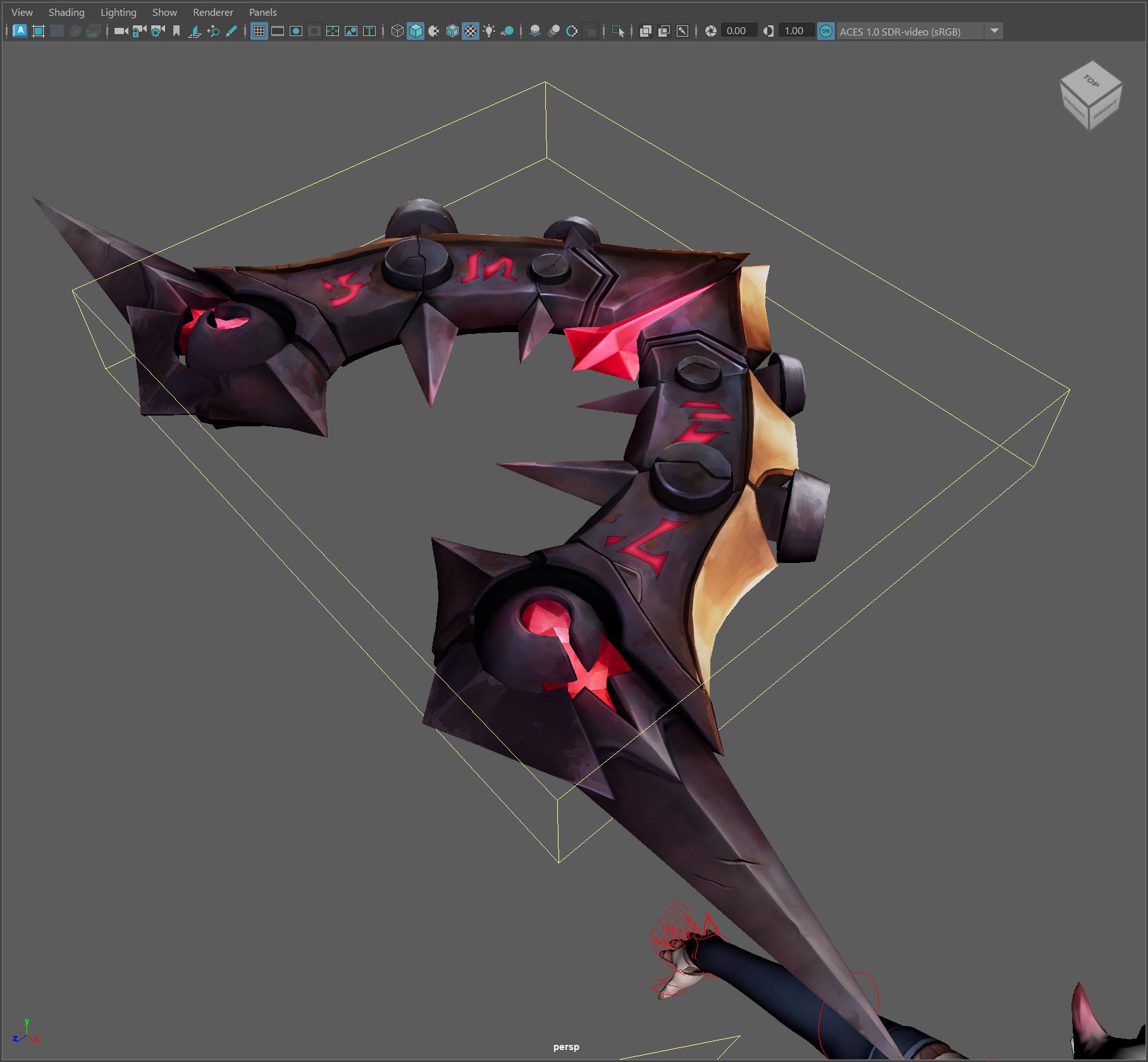
Task: Click the Bookmarks icon
Action: (176, 31)
